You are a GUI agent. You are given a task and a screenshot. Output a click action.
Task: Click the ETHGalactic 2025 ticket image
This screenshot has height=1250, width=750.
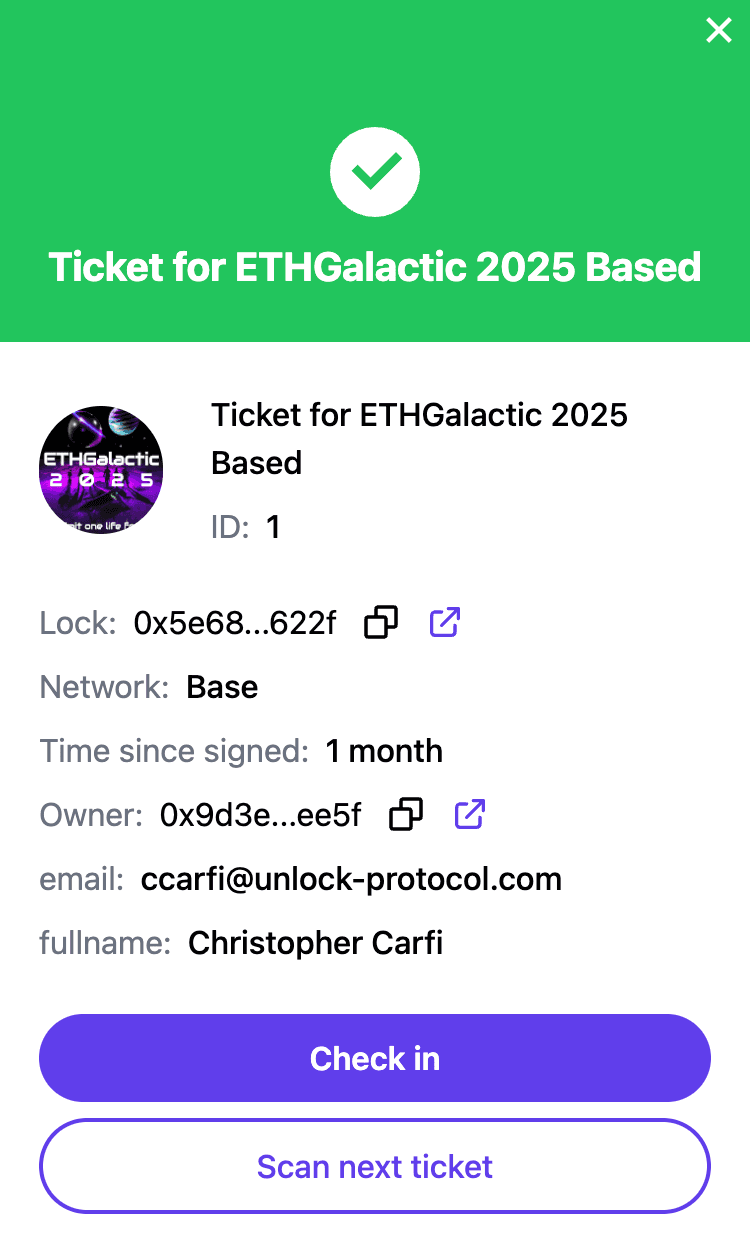[x=101, y=470]
